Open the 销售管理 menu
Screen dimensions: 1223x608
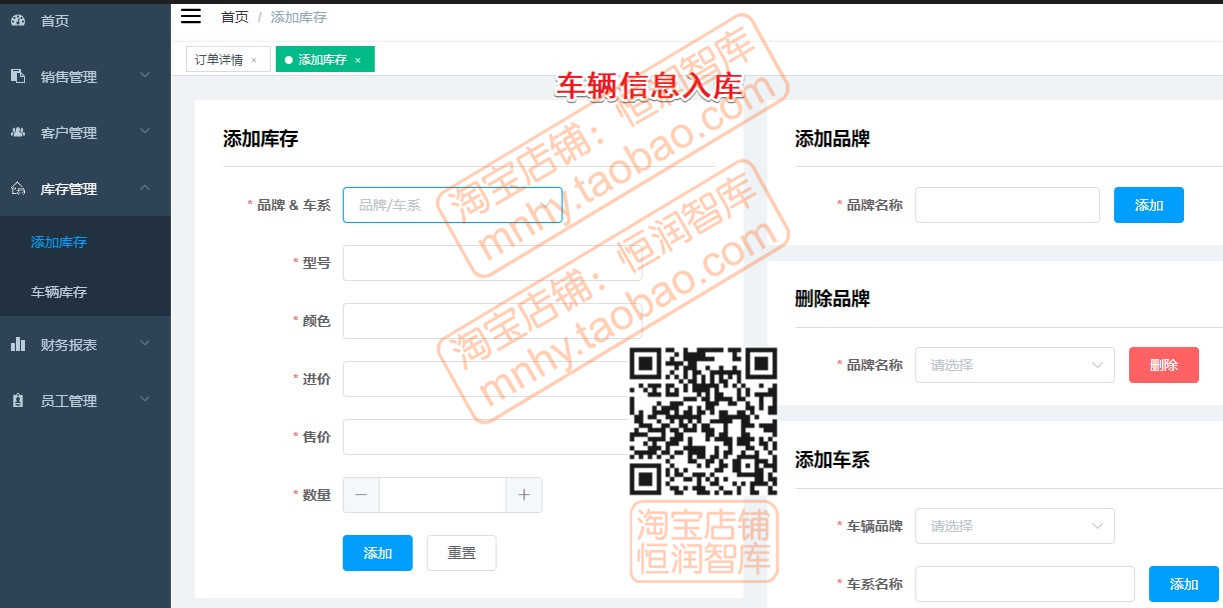tap(85, 76)
